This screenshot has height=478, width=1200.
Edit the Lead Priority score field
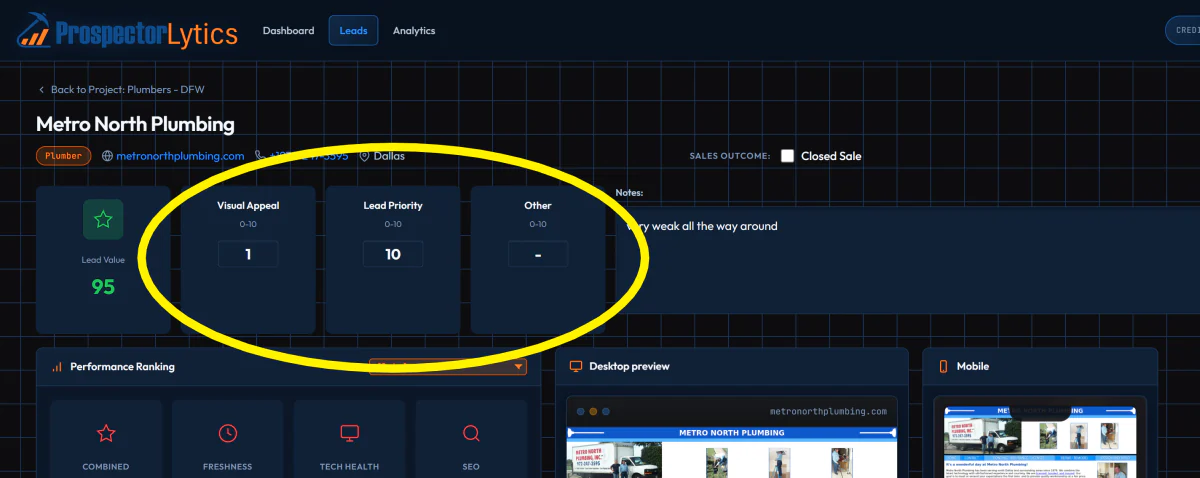393,254
